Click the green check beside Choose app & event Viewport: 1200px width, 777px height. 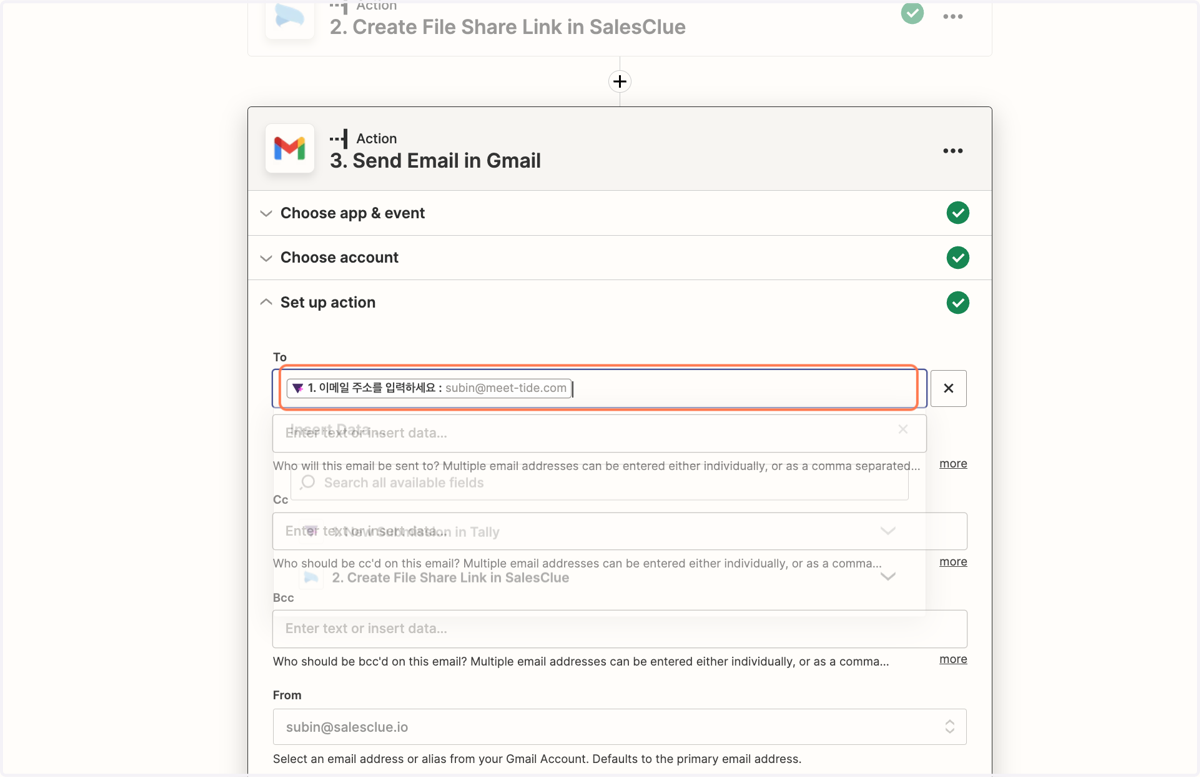(x=958, y=213)
